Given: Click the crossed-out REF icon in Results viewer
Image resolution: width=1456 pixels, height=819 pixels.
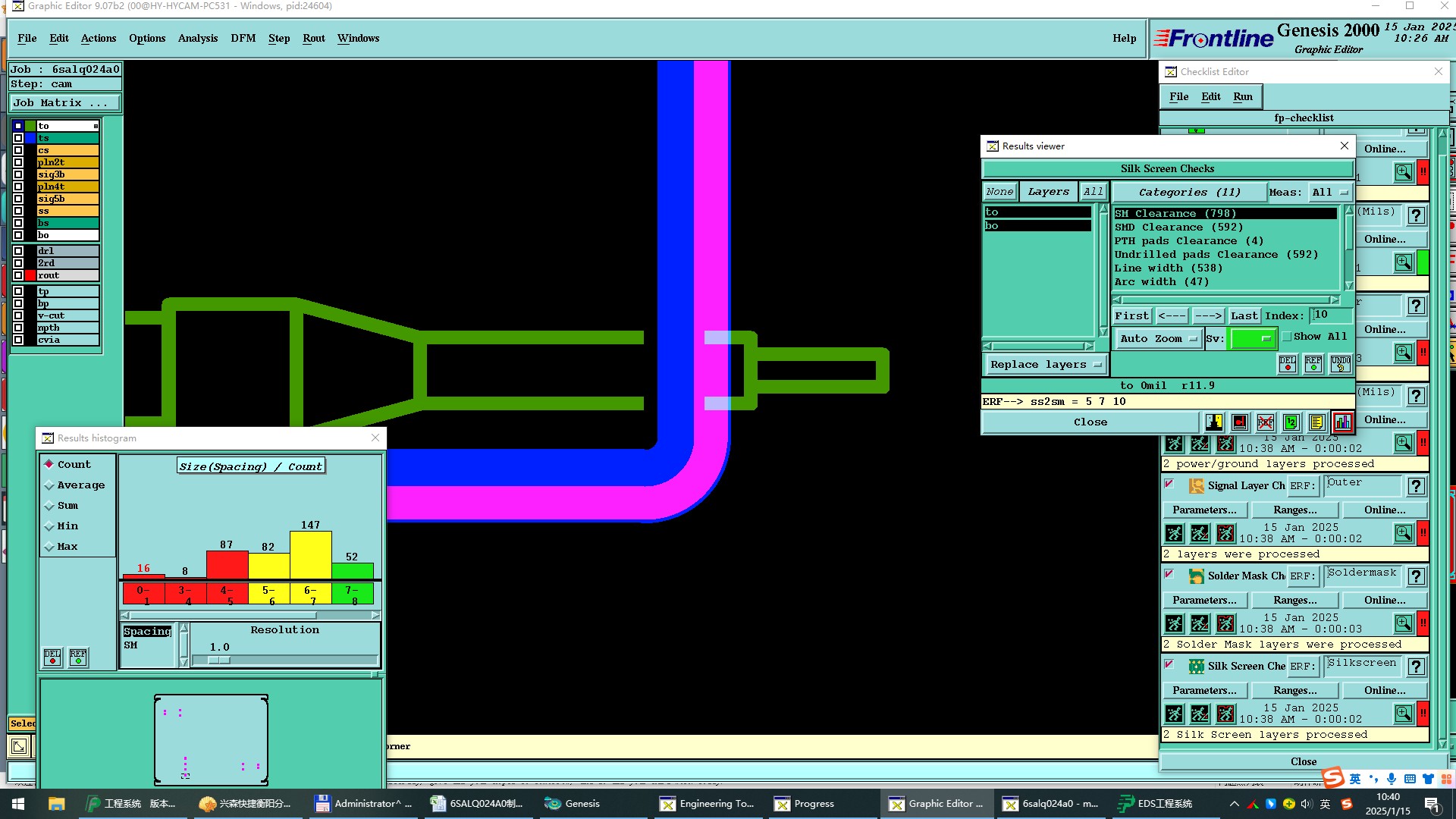Looking at the screenshot, I should (1265, 422).
